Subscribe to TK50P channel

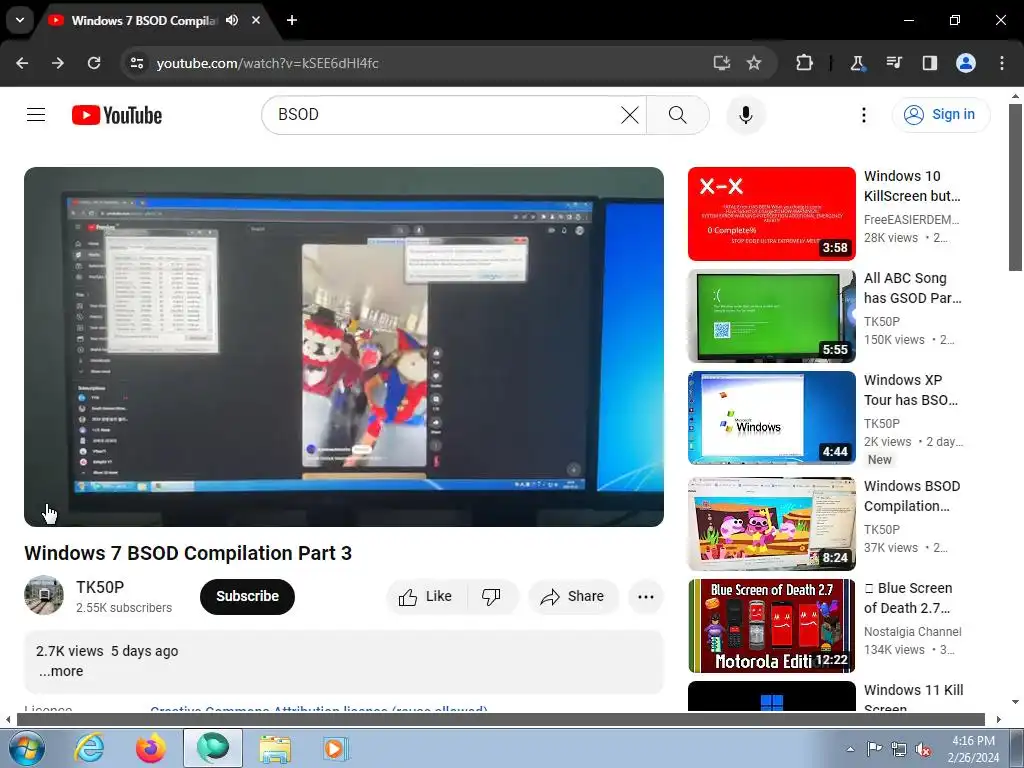point(248,596)
